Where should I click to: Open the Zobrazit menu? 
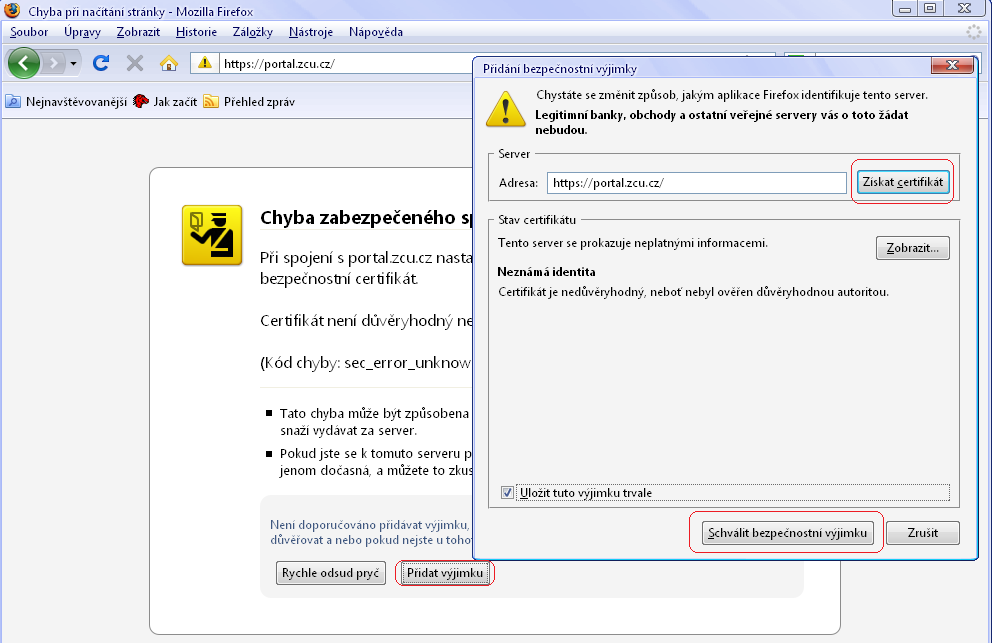pyautogui.click(x=139, y=32)
